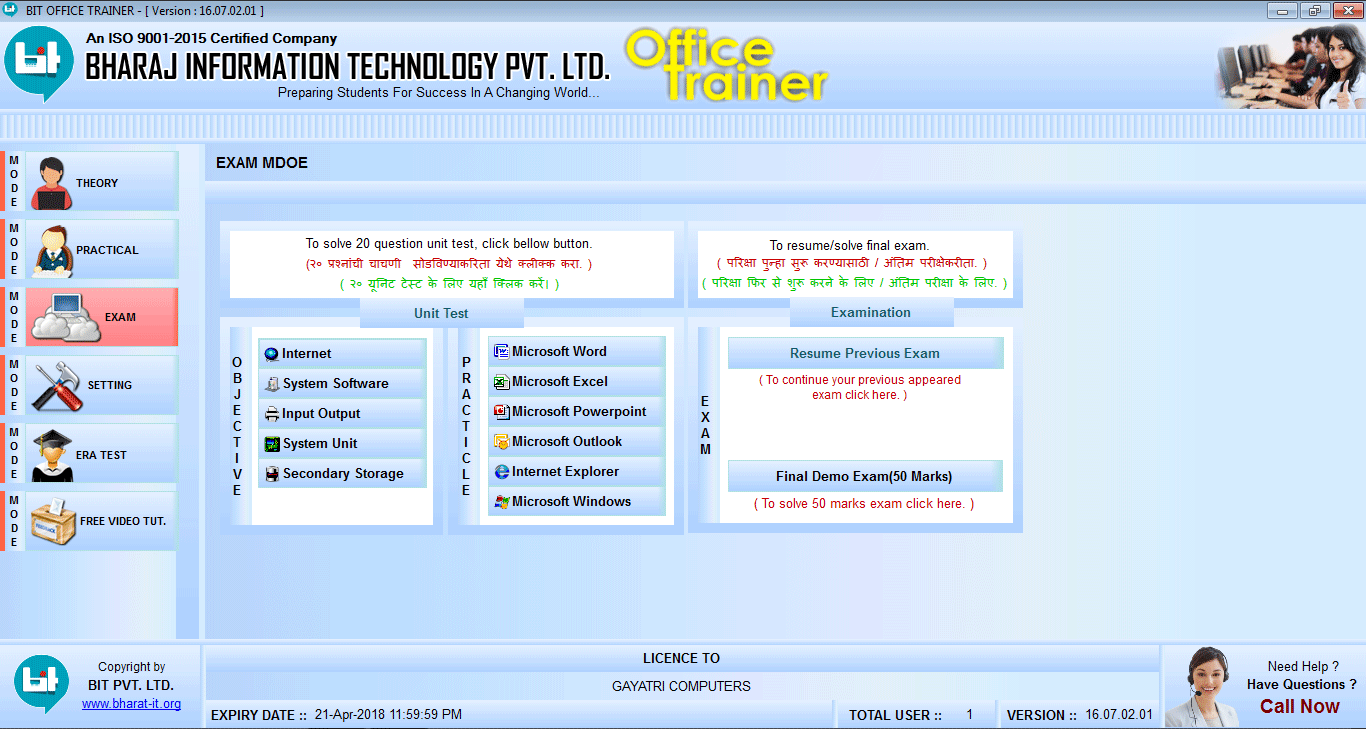Viewport: 1366px width, 729px height.
Task: Click the title bar application icon
Action: (11, 10)
